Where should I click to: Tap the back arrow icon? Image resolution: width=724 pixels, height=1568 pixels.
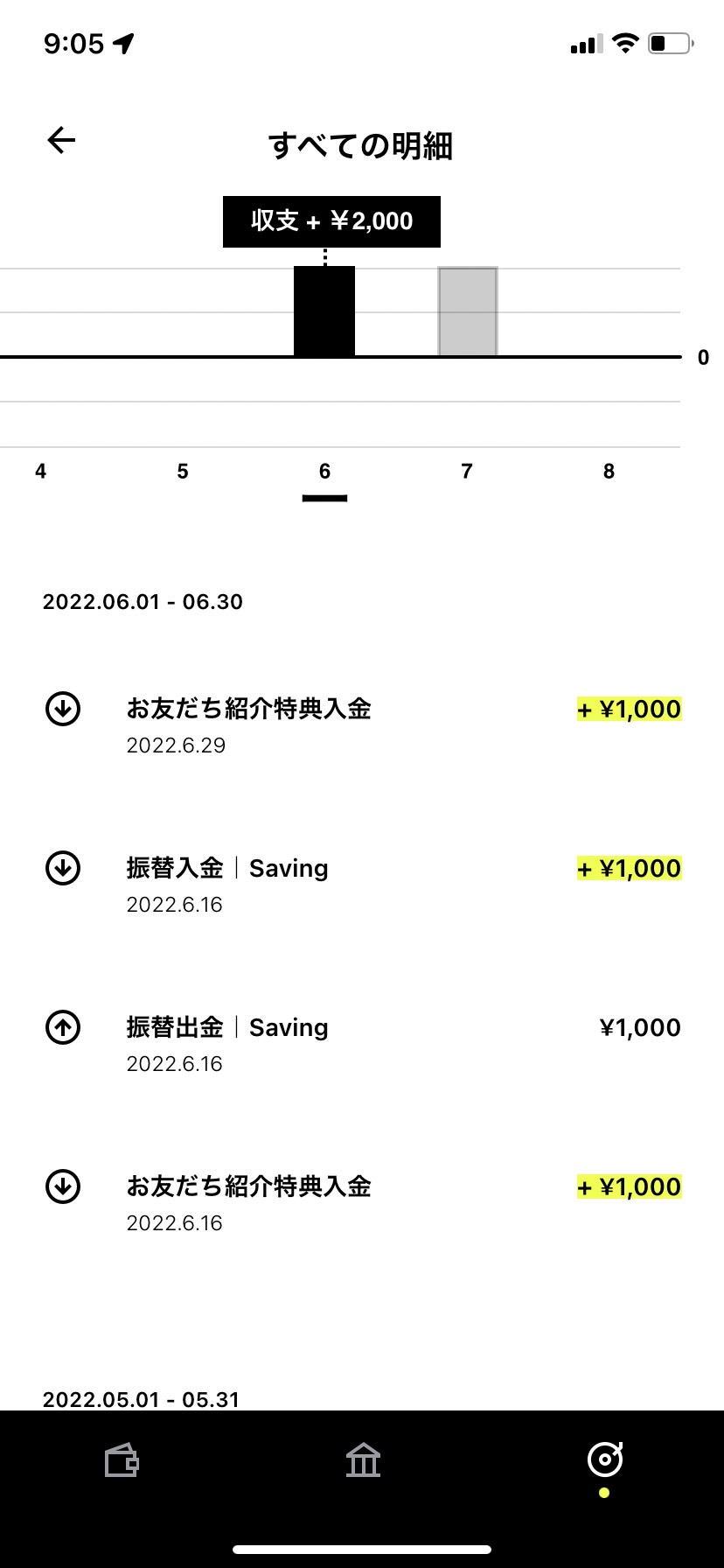pos(61,140)
